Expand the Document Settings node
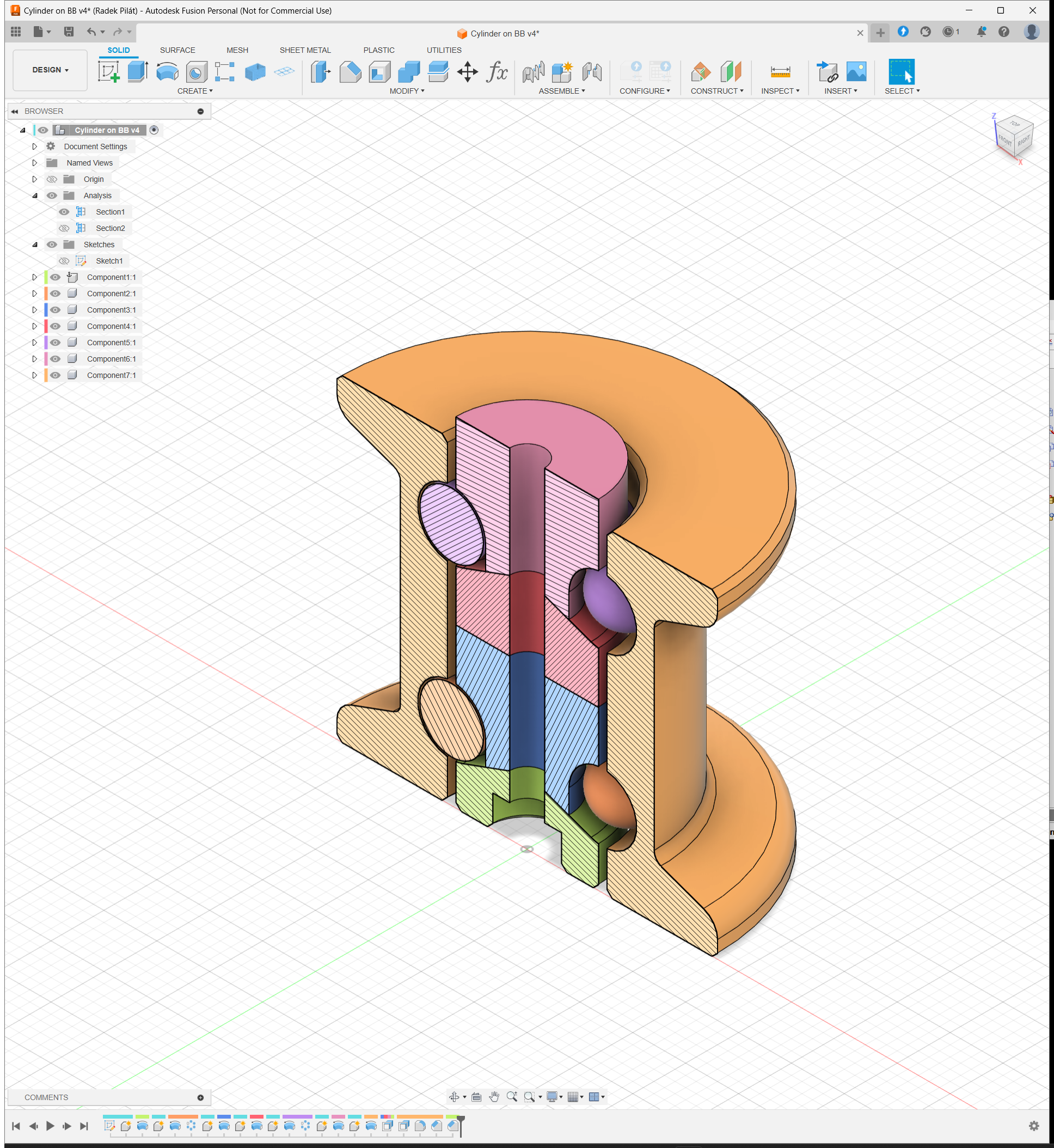This screenshot has height=1148, width=1054. [34, 146]
